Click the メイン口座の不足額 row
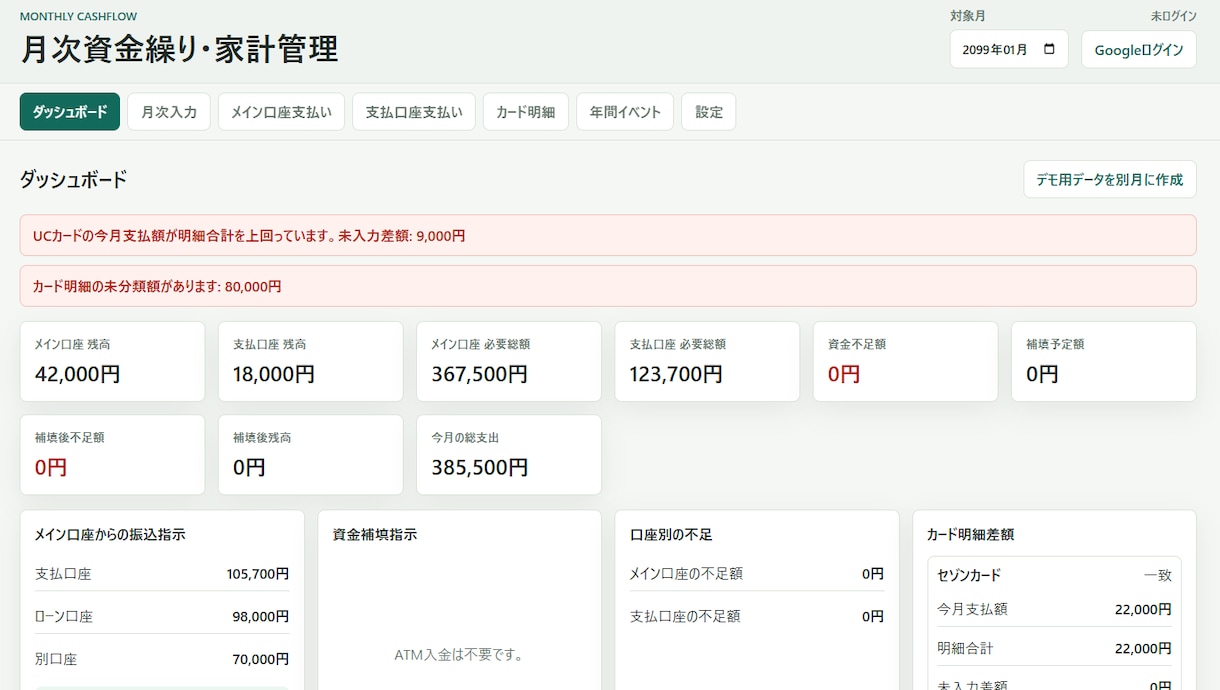This screenshot has width=1220, height=690. click(x=756, y=574)
